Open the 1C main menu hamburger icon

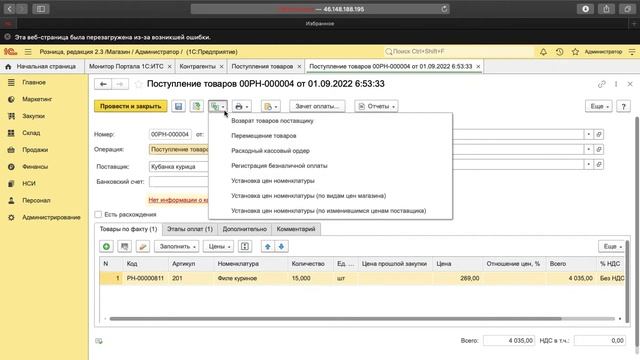[28, 52]
